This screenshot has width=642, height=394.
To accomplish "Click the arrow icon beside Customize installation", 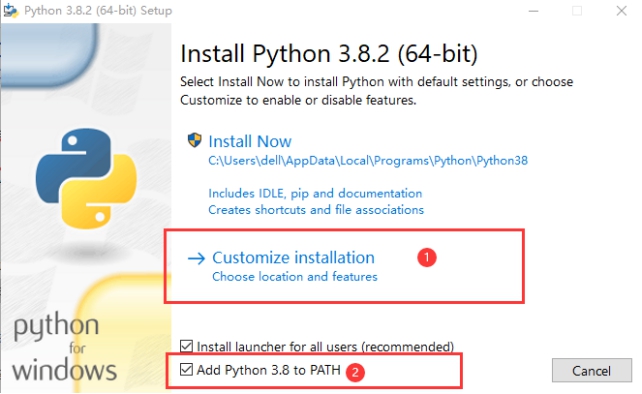I will pyautogui.click(x=196, y=258).
